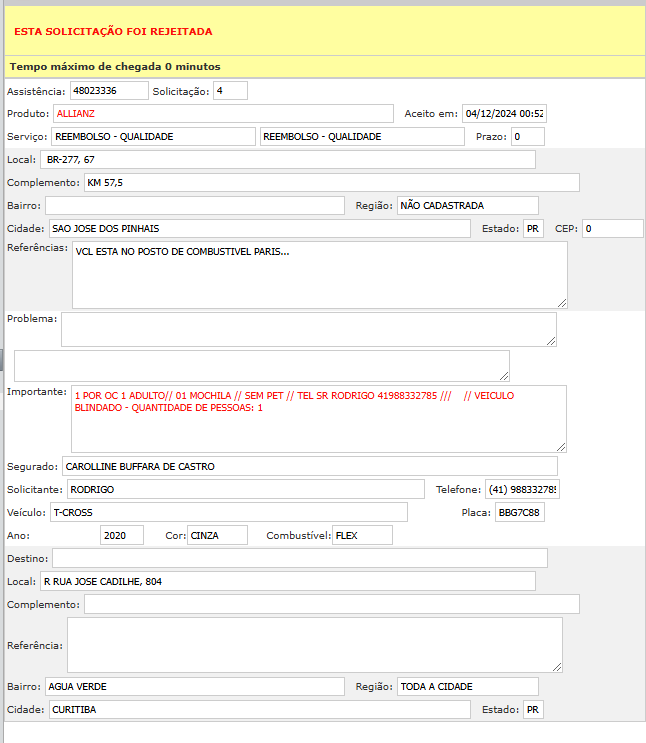646x743 pixels.
Task: Click the Solicitação field showing 4
Action: 229,91
